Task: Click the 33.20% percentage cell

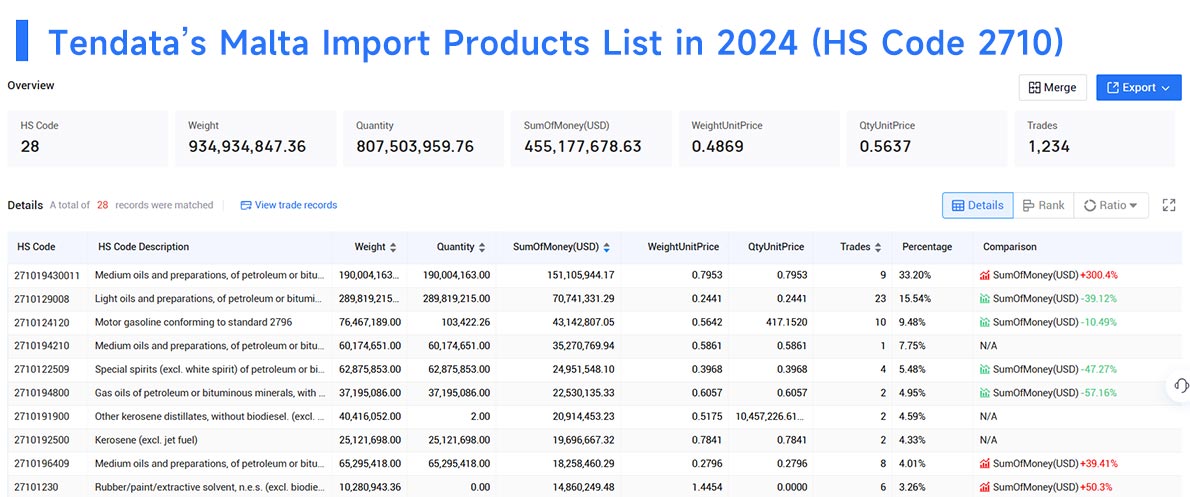Action: (915, 275)
